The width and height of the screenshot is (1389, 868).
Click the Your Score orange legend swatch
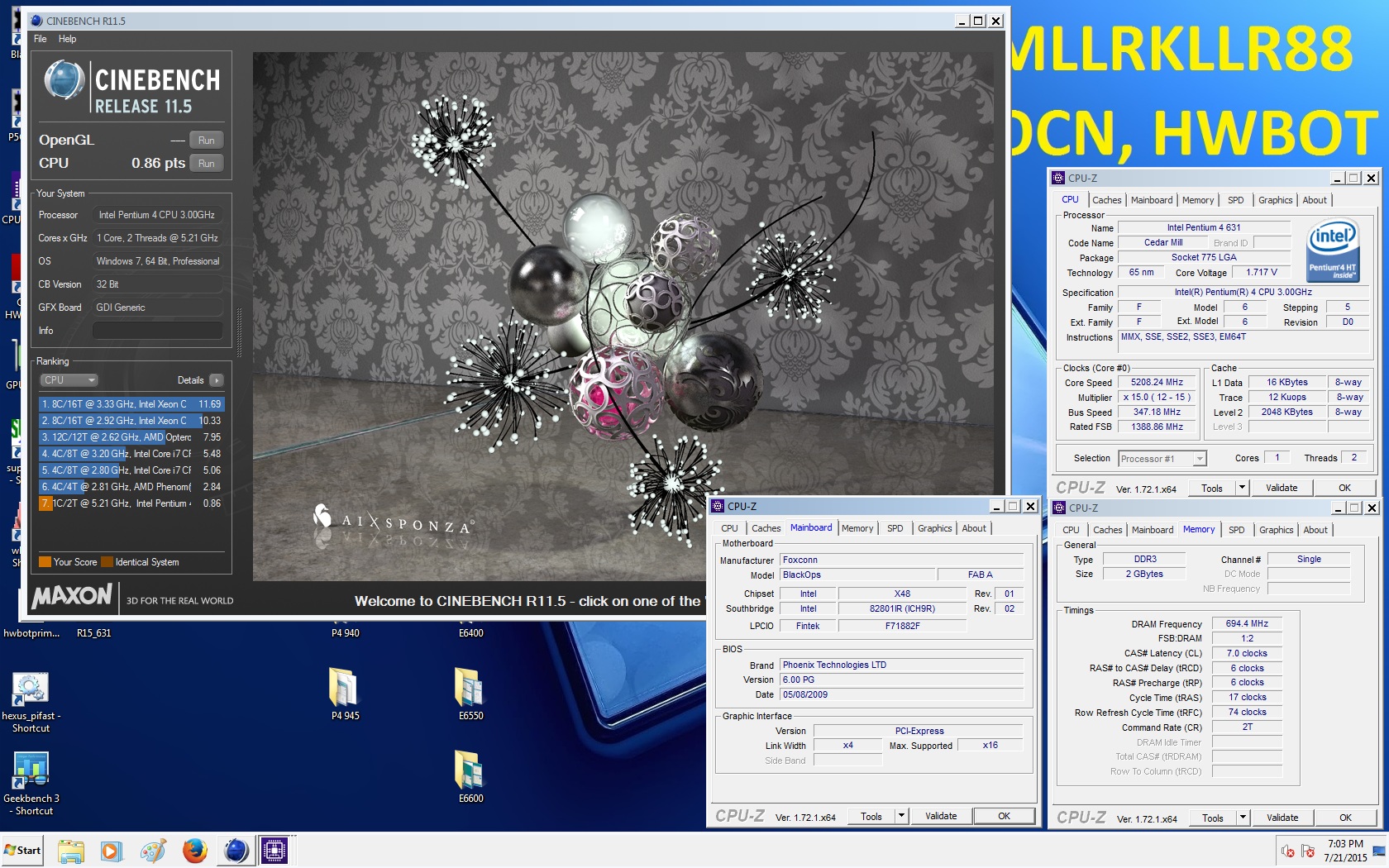point(45,562)
